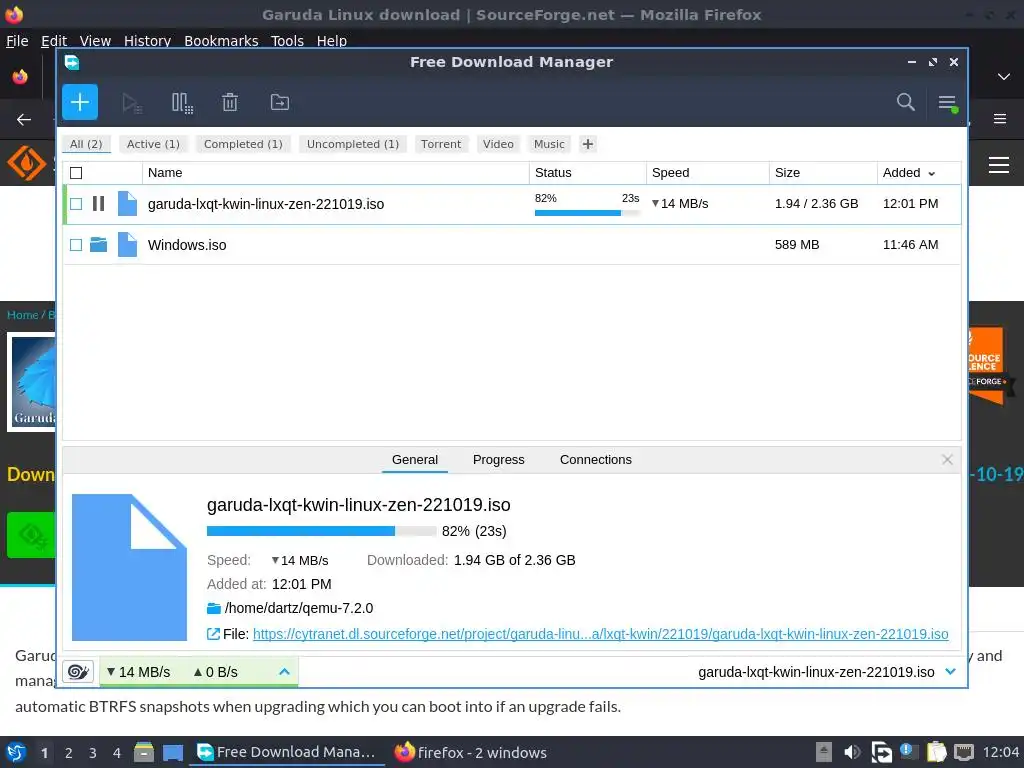Image resolution: width=1024 pixels, height=768 pixels.
Task: Filter by Active (1) downloads
Action: (x=153, y=144)
